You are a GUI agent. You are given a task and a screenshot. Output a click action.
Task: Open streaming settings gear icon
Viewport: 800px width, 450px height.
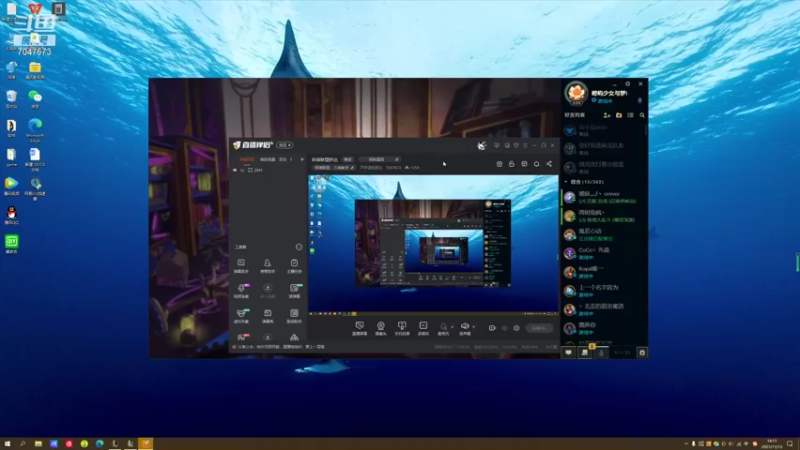click(516, 328)
